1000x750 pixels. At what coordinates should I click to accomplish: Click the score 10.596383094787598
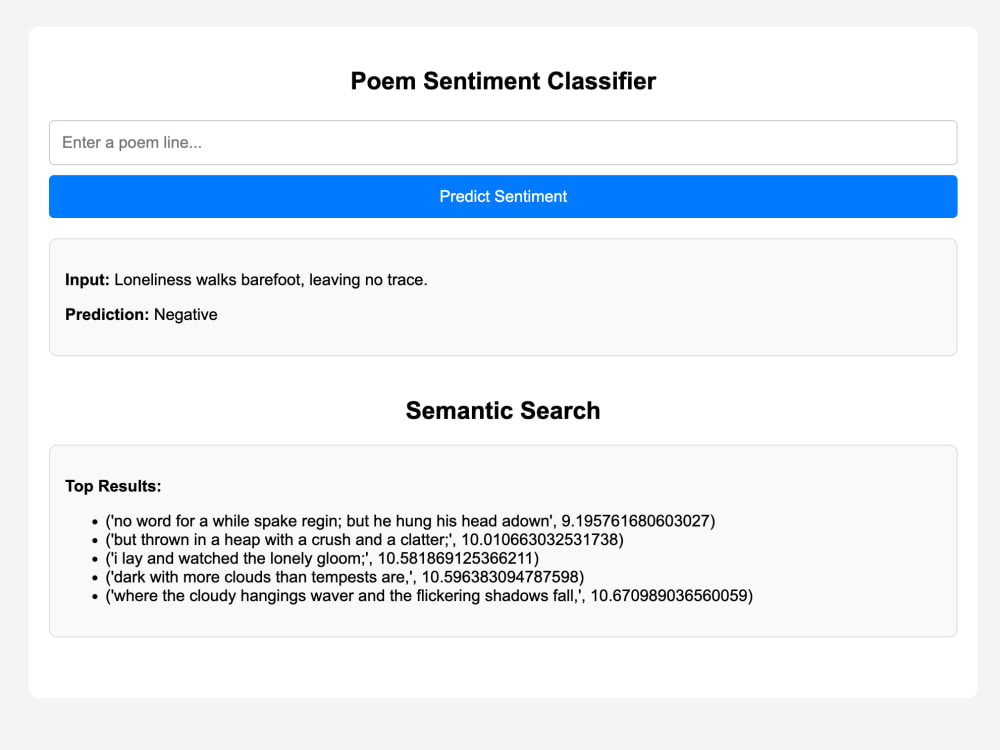pos(501,577)
